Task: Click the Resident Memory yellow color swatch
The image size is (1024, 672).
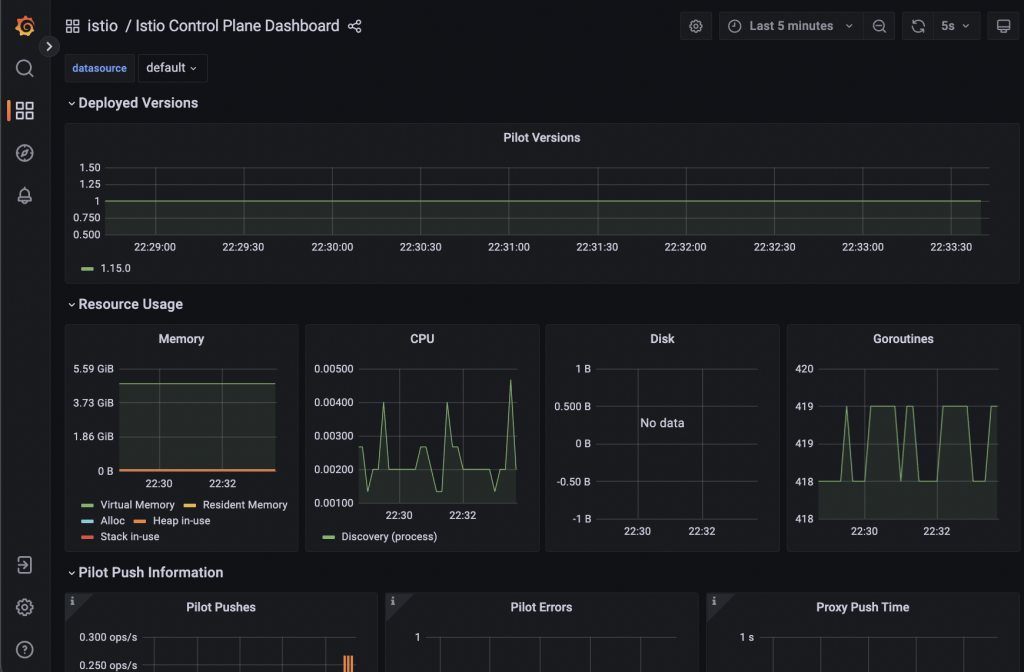Action: pyautogui.click(x=189, y=505)
